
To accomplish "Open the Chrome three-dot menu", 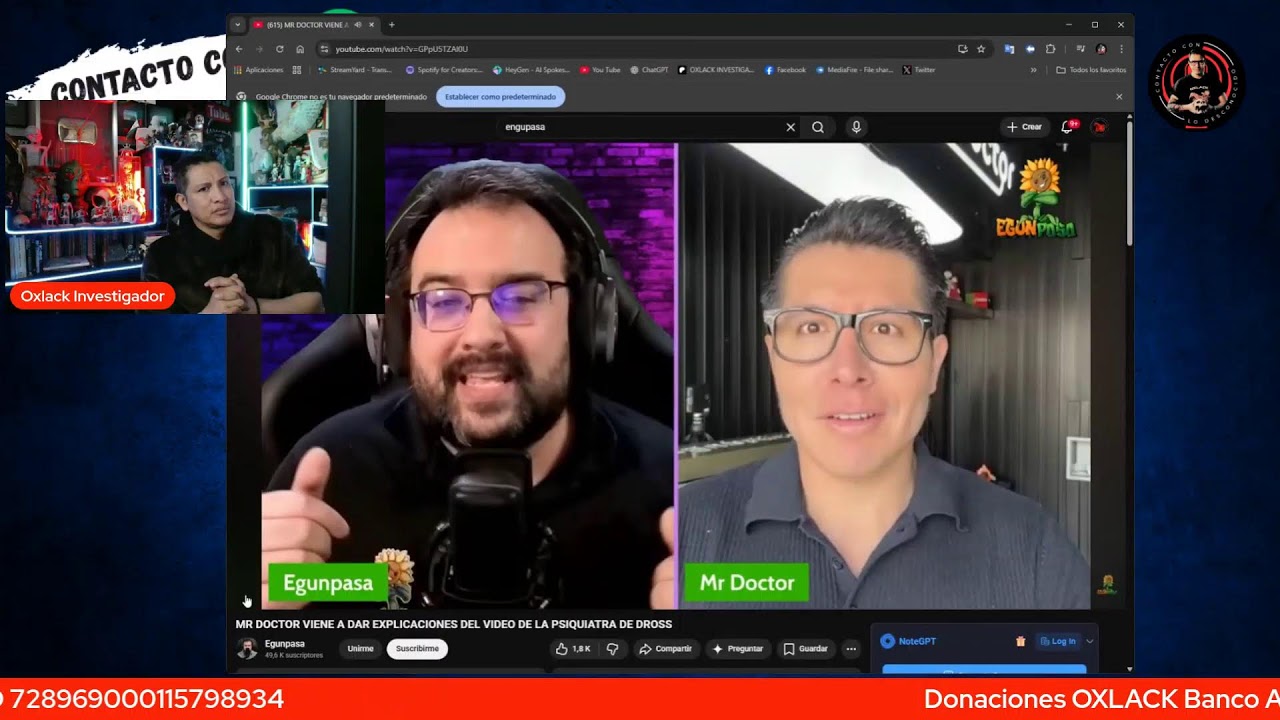I will 1121,49.
